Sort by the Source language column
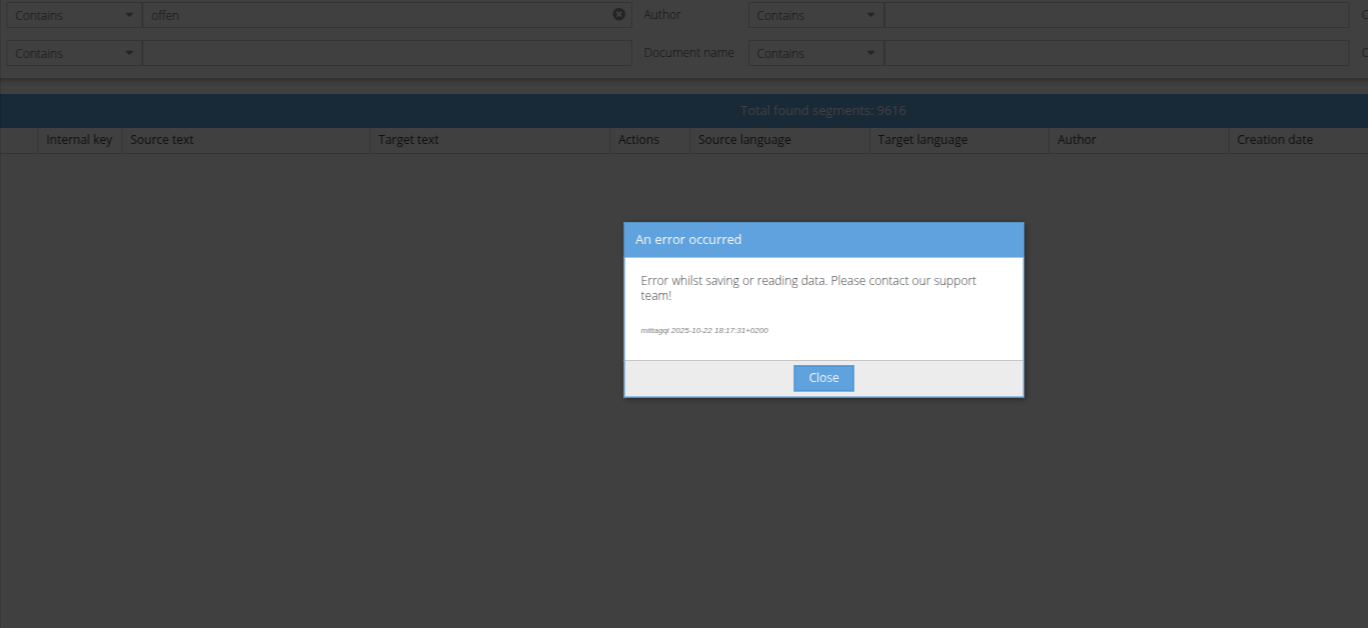The height and width of the screenshot is (628, 1368). pyautogui.click(x=779, y=140)
